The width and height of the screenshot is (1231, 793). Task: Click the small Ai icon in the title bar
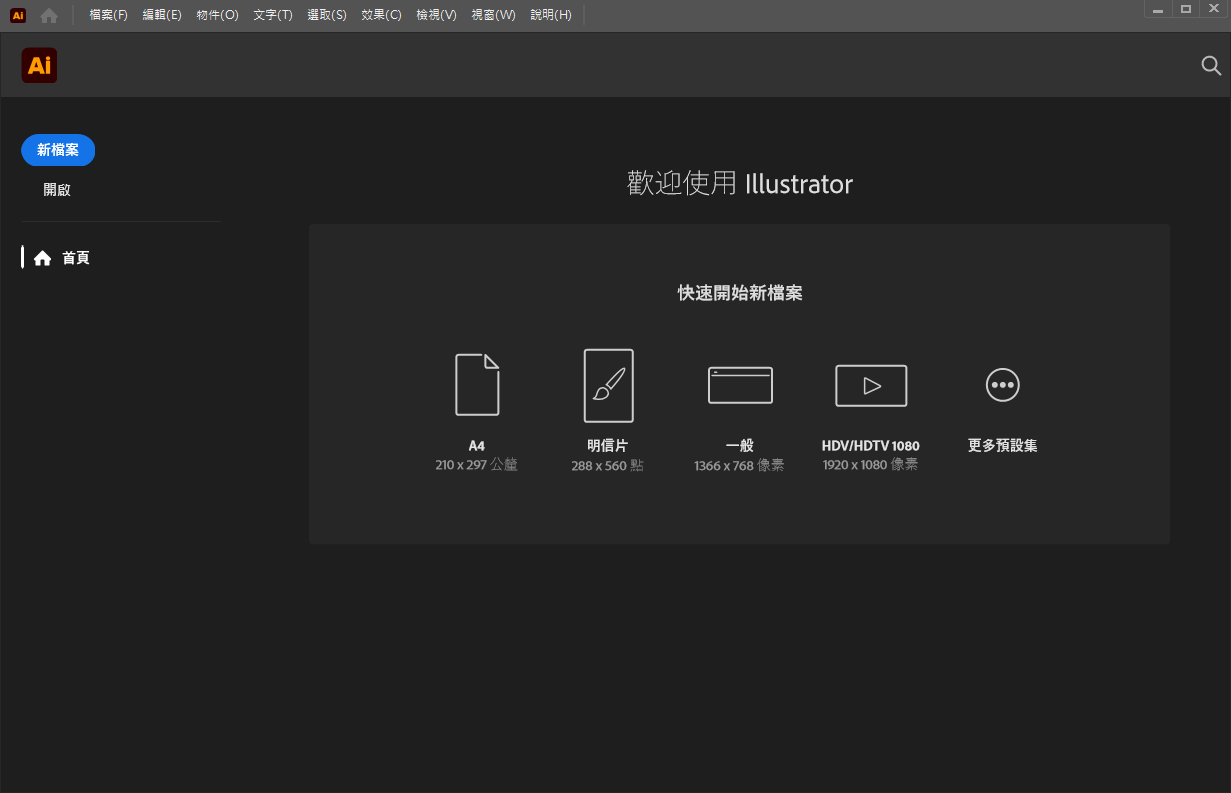pos(18,15)
